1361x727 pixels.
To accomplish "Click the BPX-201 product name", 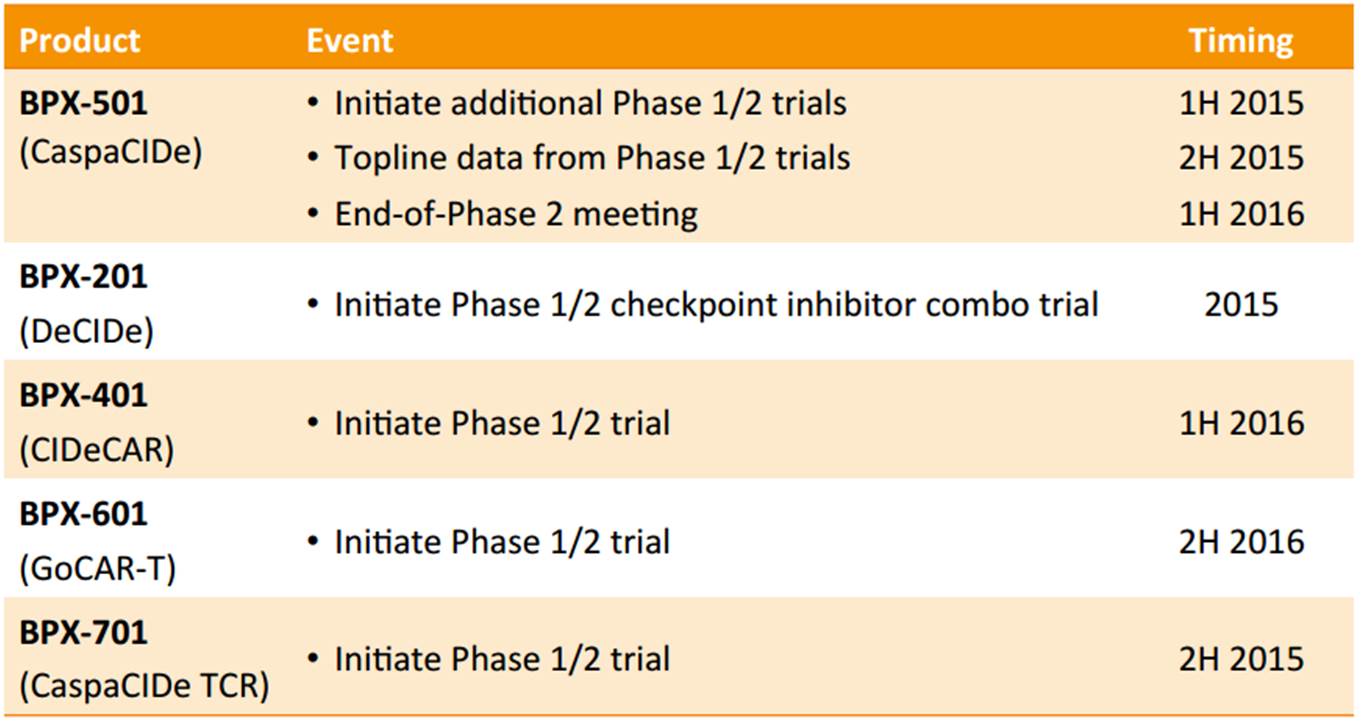I will pyautogui.click(x=83, y=276).
